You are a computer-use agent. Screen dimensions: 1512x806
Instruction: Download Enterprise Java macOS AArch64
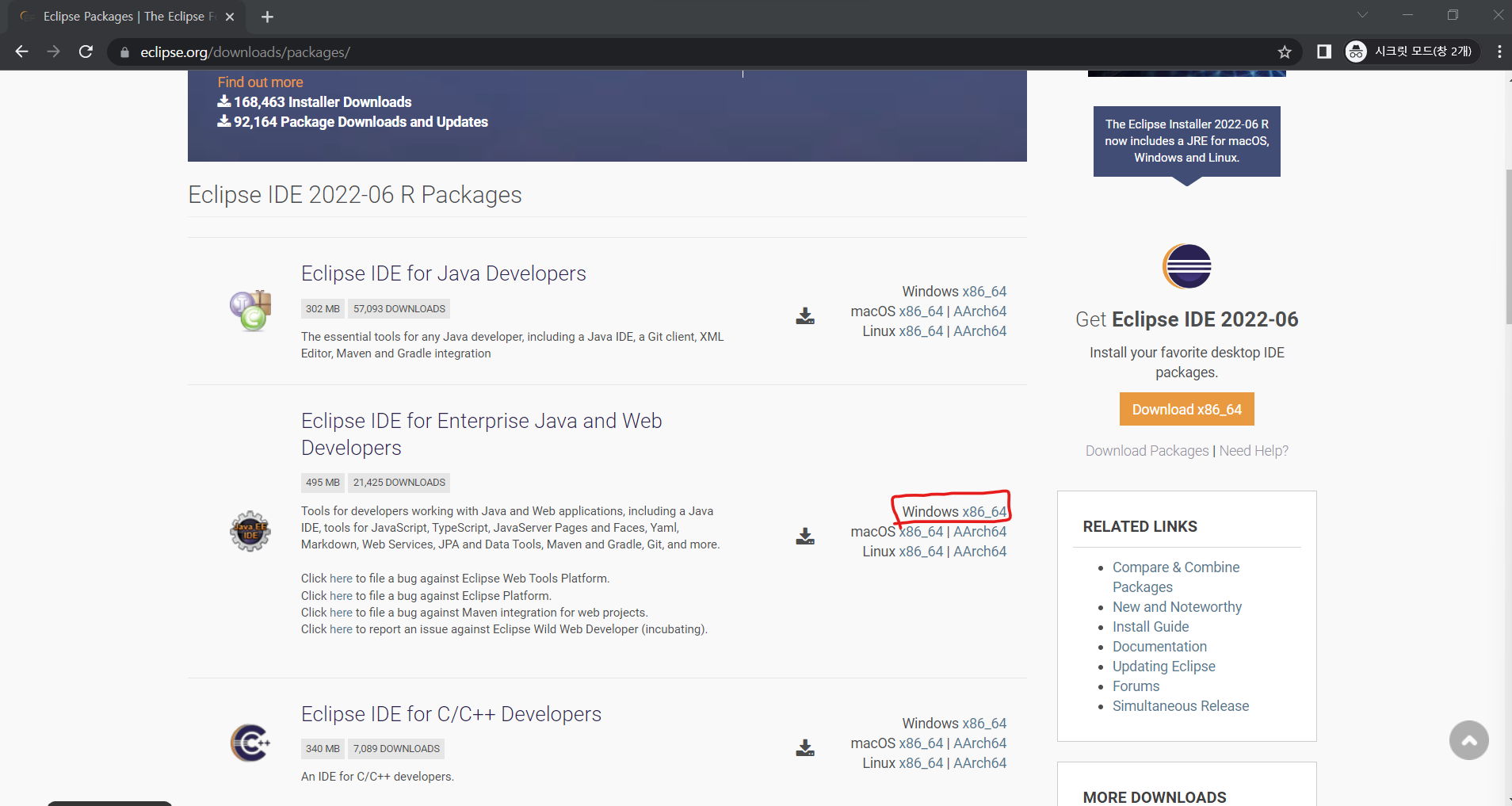[x=979, y=532]
